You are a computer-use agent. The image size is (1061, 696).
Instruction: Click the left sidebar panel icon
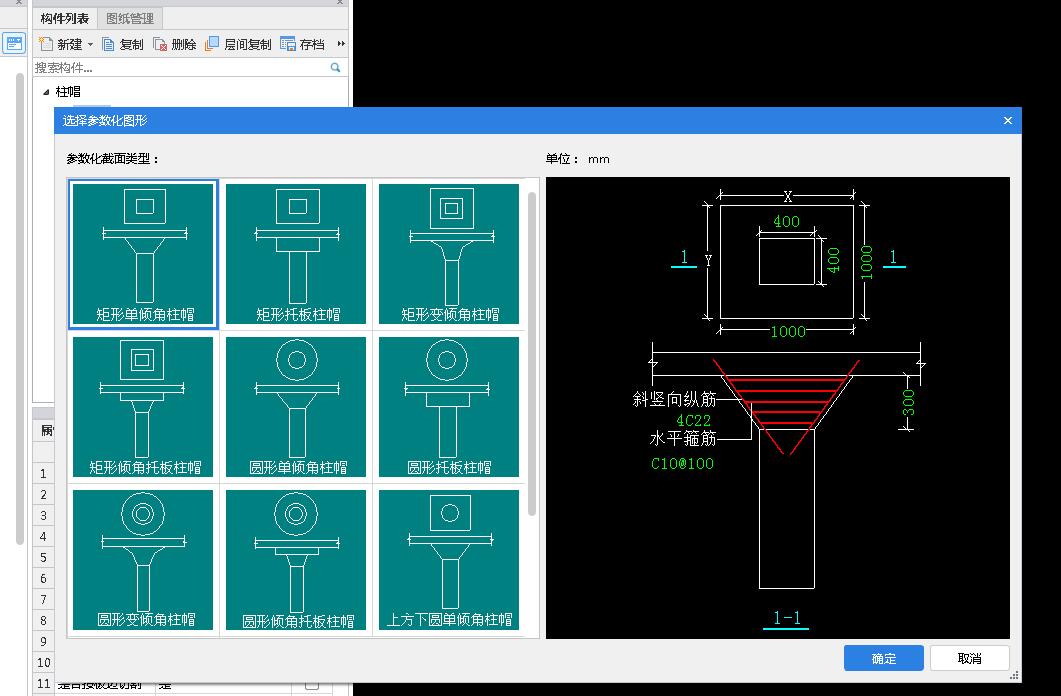coord(14,44)
